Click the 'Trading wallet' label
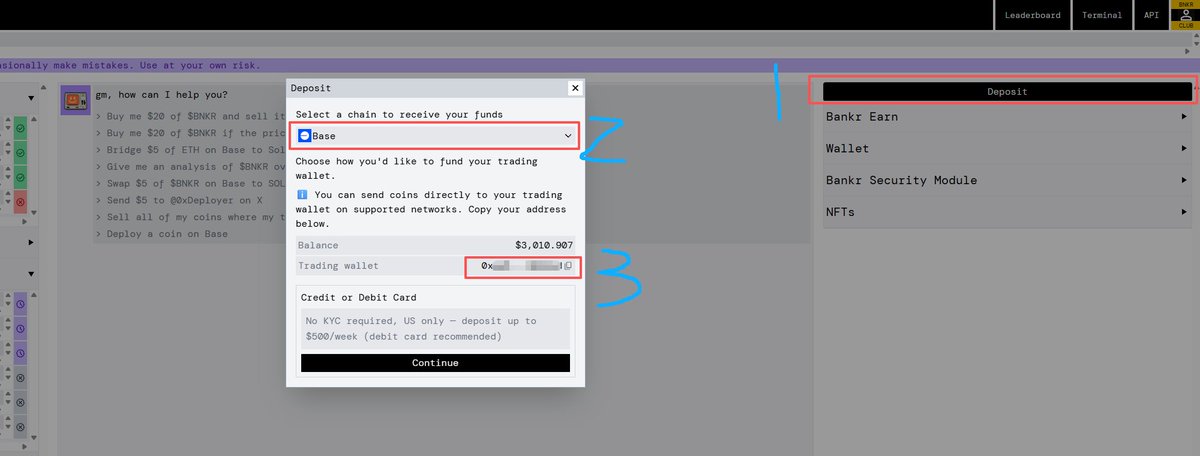The width and height of the screenshot is (1200, 456). pyautogui.click(x=337, y=266)
